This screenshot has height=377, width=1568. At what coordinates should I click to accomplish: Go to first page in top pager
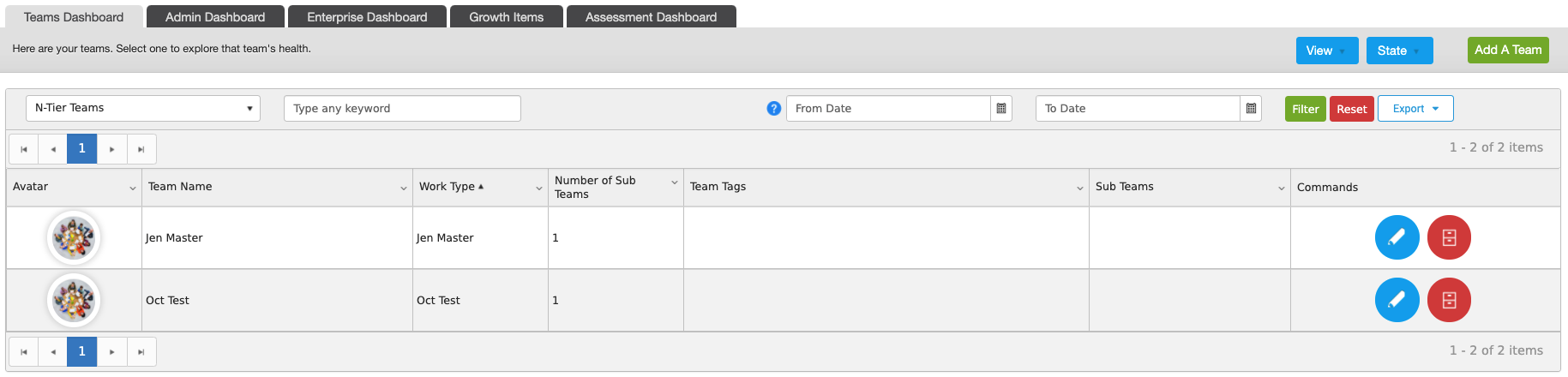pyautogui.click(x=24, y=149)
